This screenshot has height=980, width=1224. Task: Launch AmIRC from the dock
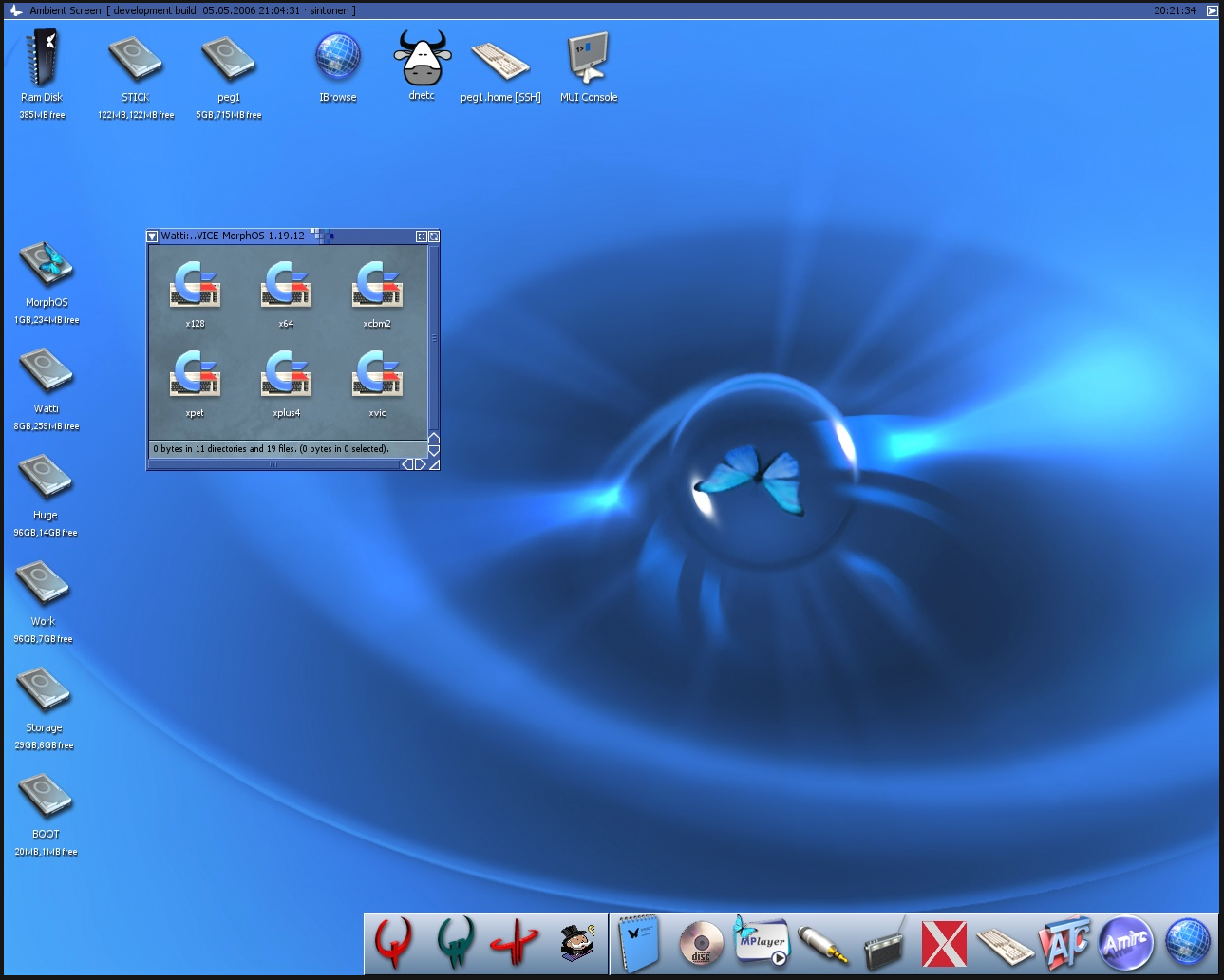tap(1126, 943)
